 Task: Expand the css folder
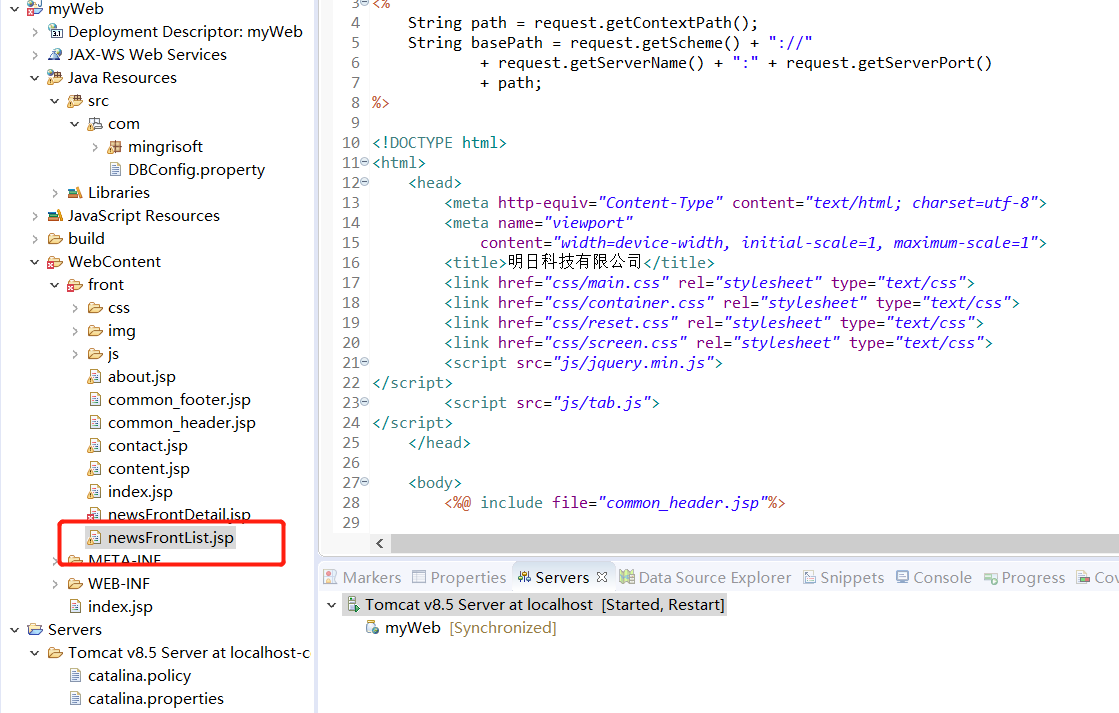point(75,308)
